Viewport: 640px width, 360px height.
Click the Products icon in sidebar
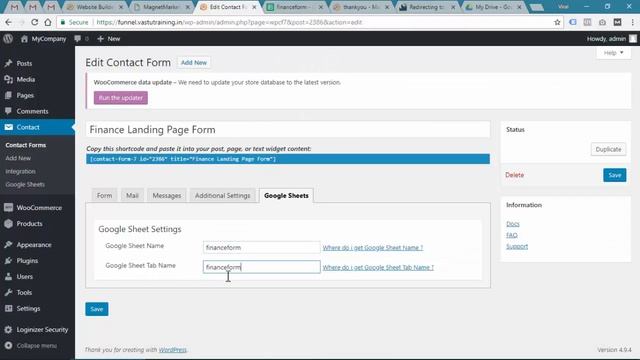point(8,223)
